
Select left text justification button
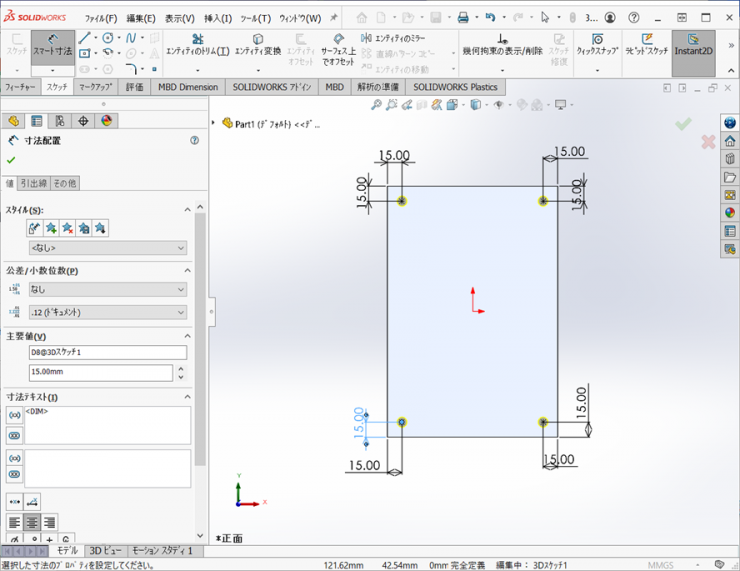click(x=14, y=522)
